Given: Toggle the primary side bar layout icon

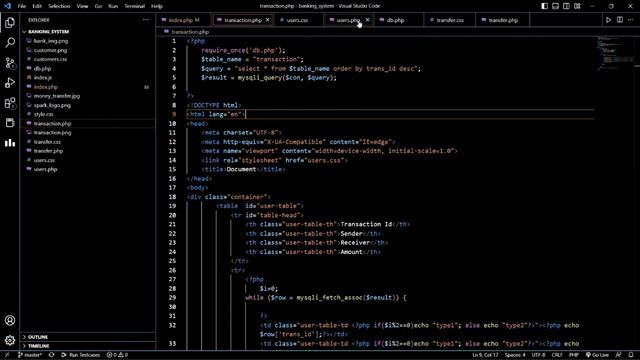Looking at the screenshot, I should tap(544, 6).
